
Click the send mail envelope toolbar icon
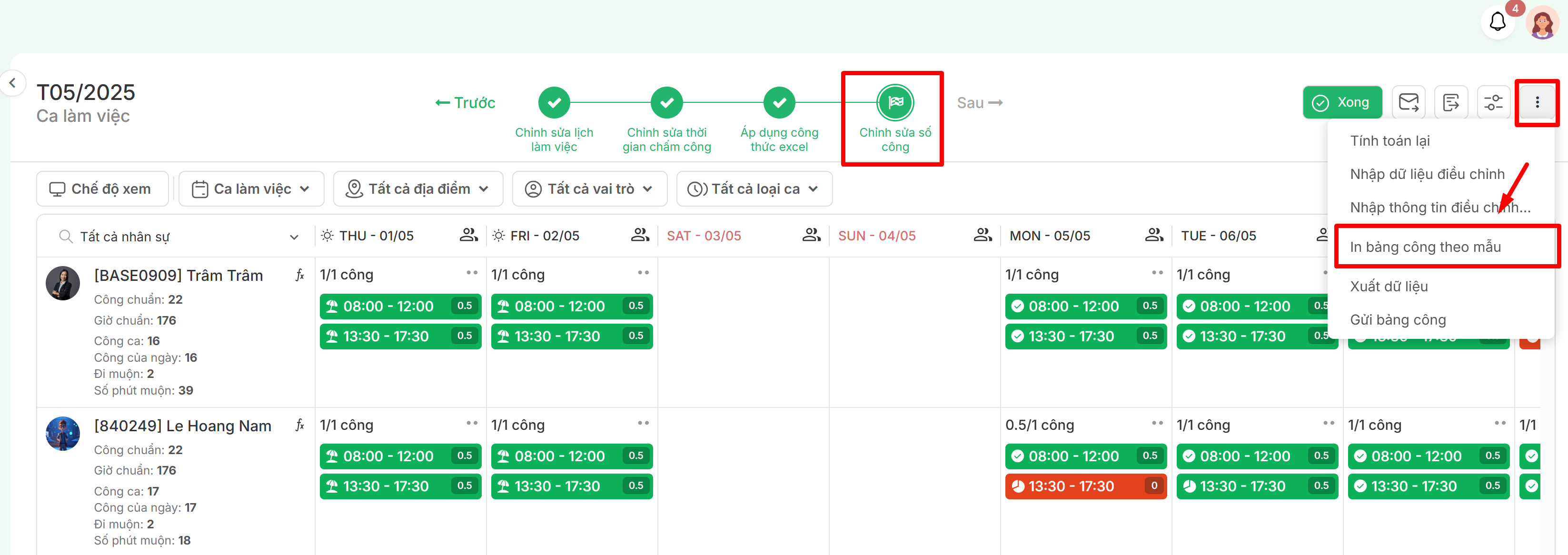click(x=1408, y=102)
